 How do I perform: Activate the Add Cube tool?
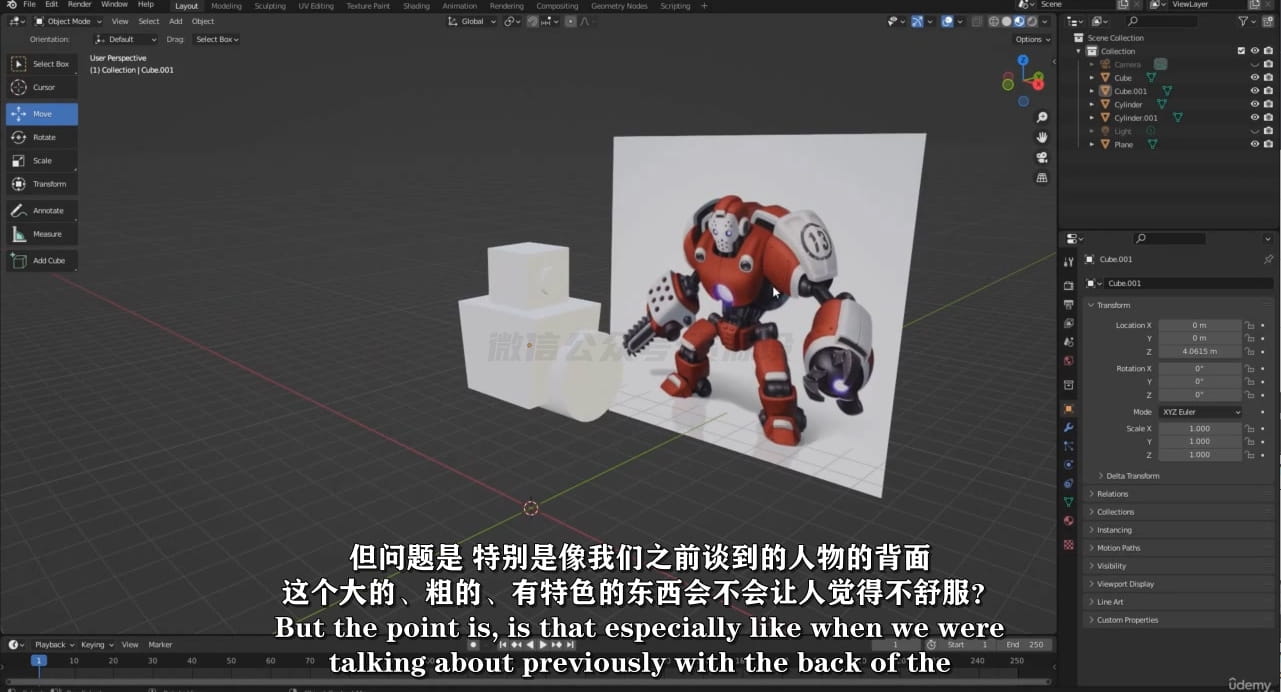42,261
